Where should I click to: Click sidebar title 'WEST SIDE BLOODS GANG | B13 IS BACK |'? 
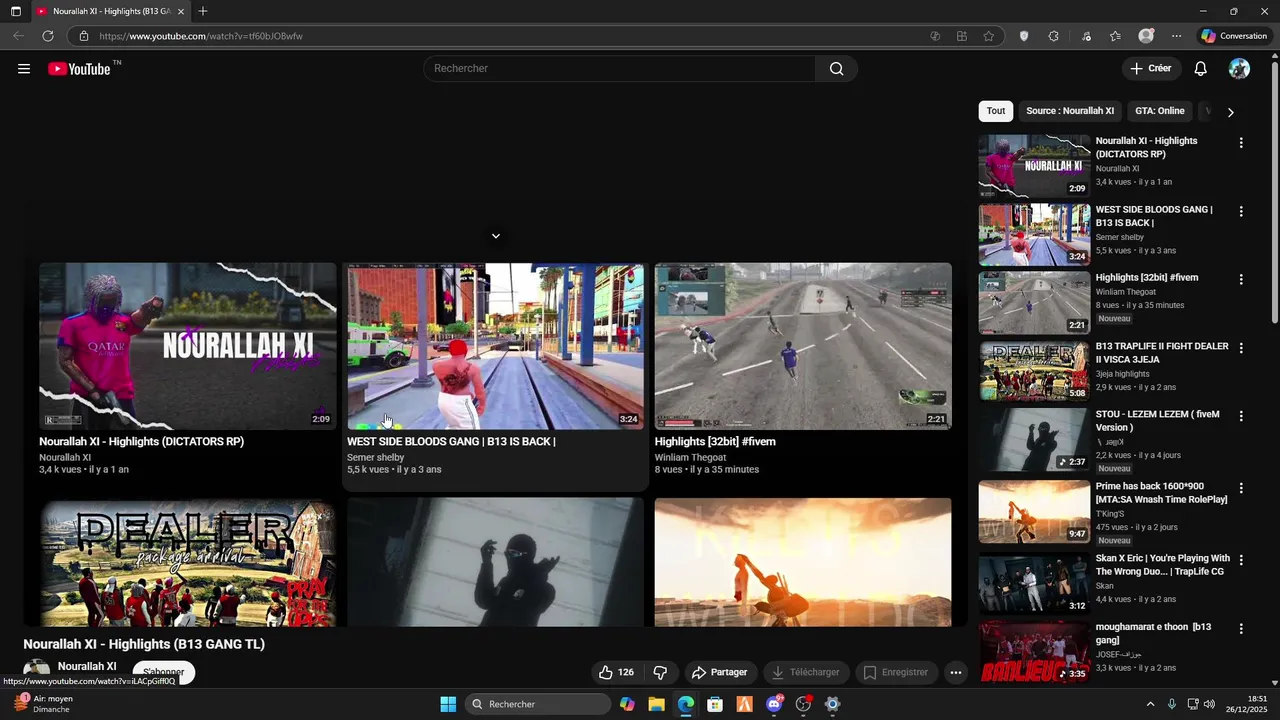tap(1154, 216)
